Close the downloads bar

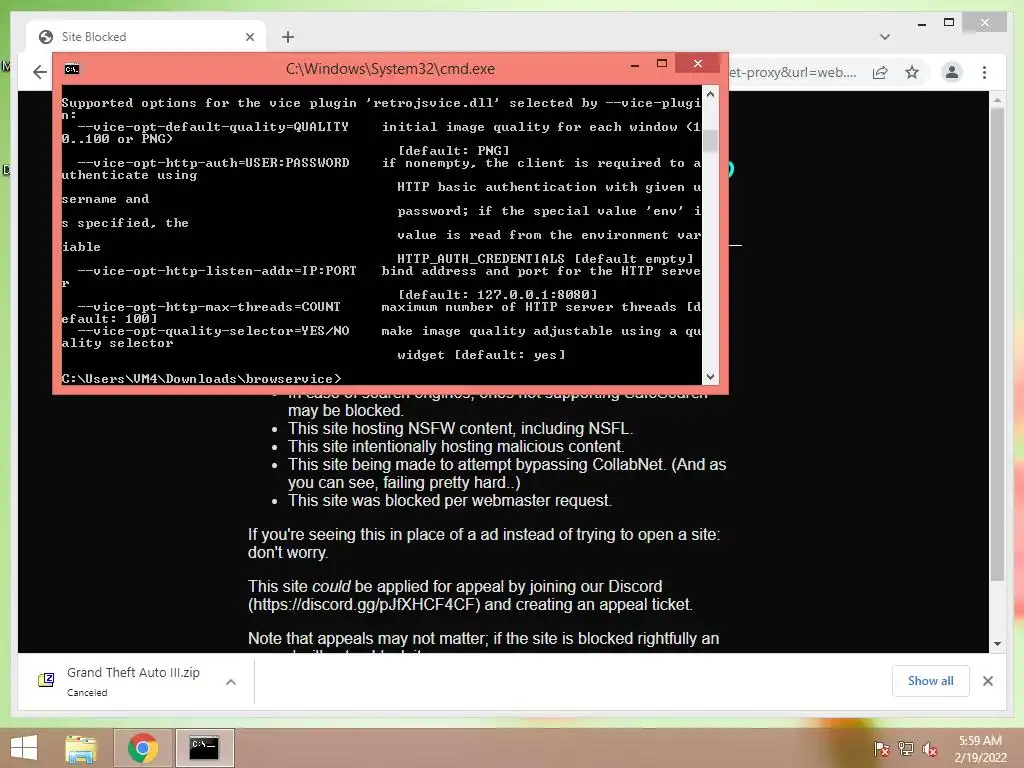(x=988, y=681)
